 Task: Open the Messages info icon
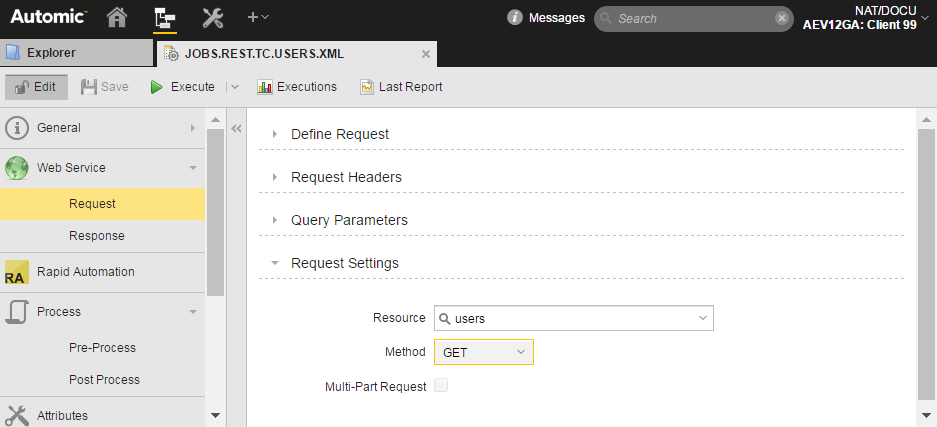515,18
